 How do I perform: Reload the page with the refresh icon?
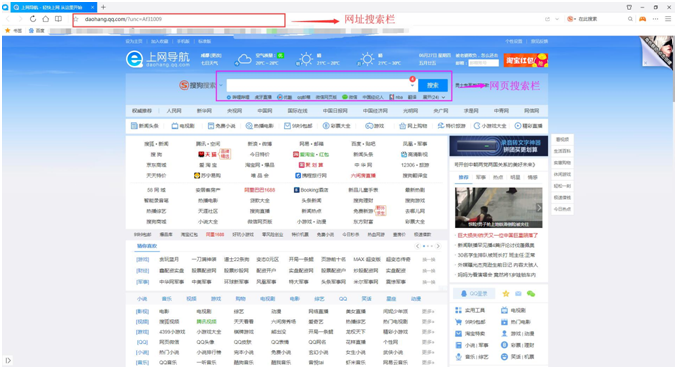click(33, 19)
